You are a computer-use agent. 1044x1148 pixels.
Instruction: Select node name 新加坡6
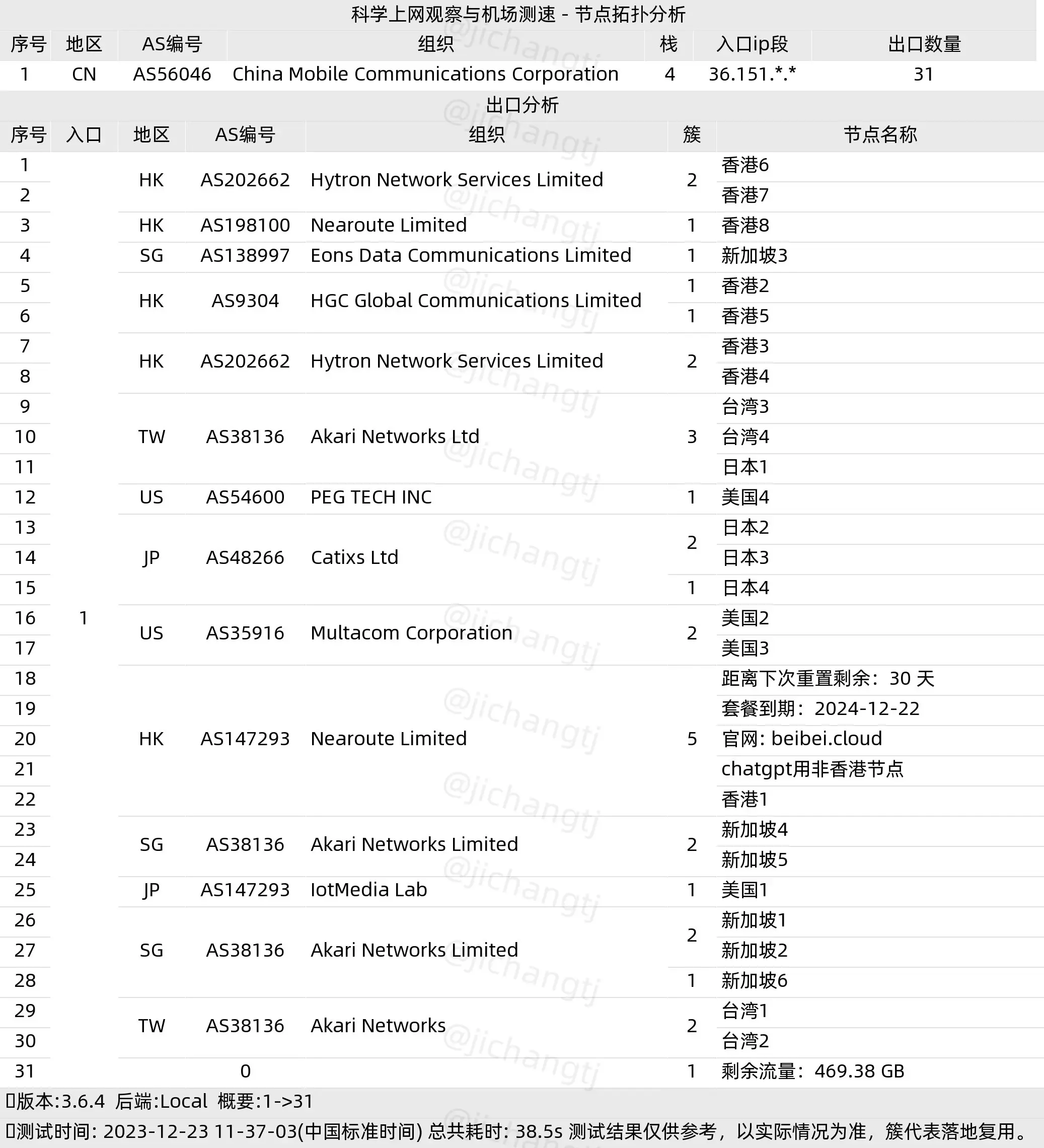[x=754, y=980]
